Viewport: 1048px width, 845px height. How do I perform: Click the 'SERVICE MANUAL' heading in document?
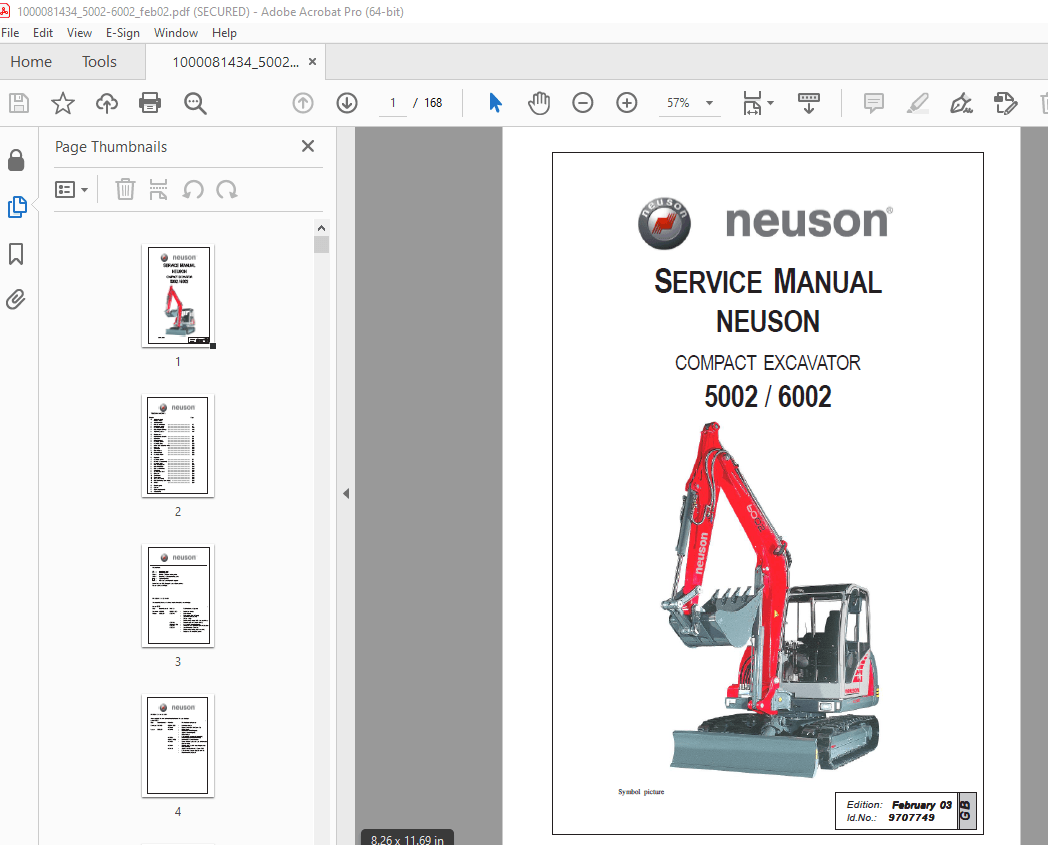click(x=768, y=282)
